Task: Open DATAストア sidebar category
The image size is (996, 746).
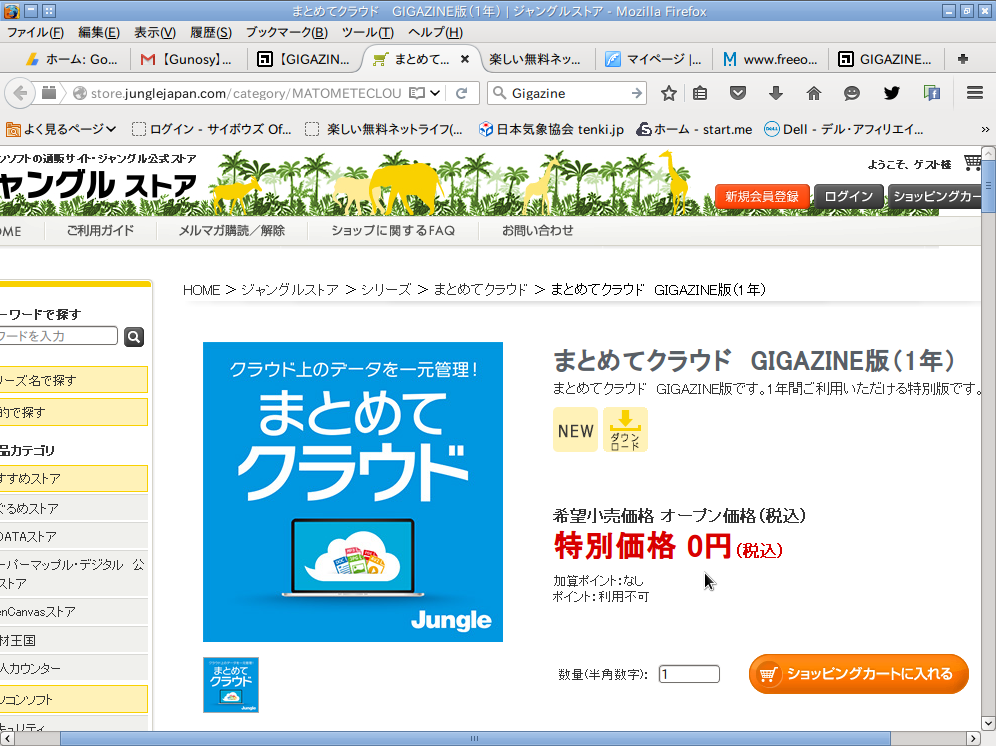Action: [74, 537]
